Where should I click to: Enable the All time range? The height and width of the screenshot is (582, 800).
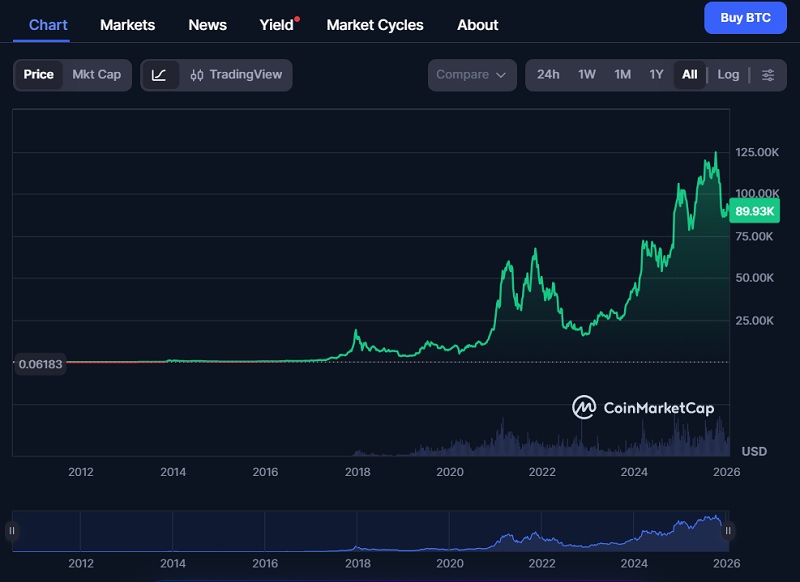coord(689,74)
